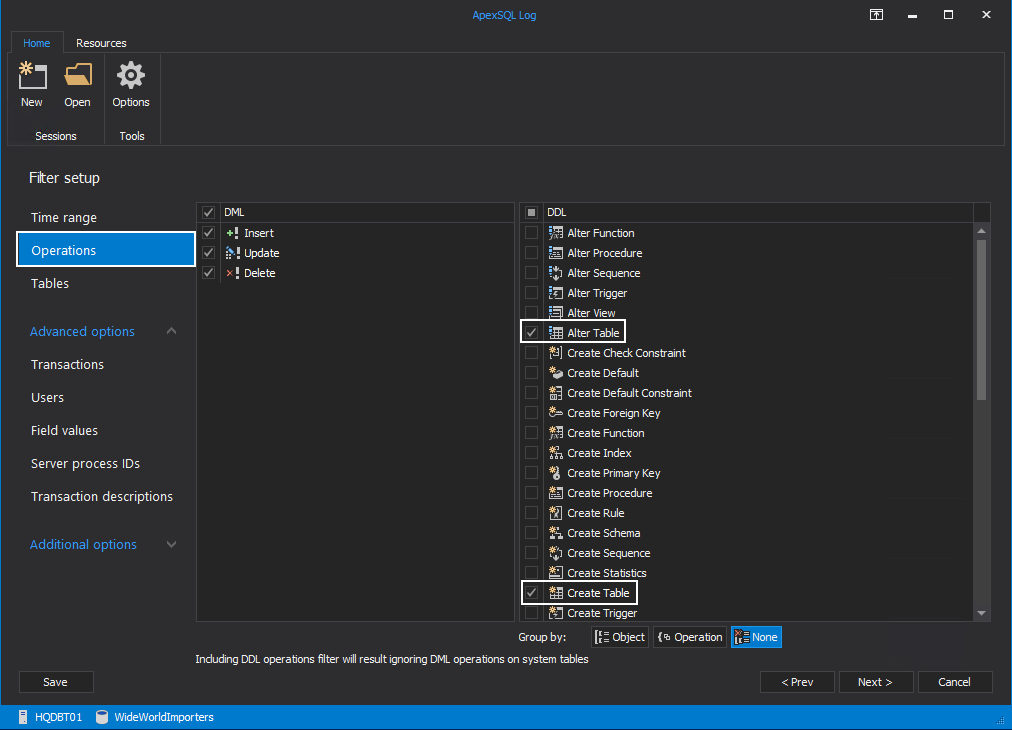Open the Options gear icon
Viewport: 1012px width, 730px height.
pos(130,76)
